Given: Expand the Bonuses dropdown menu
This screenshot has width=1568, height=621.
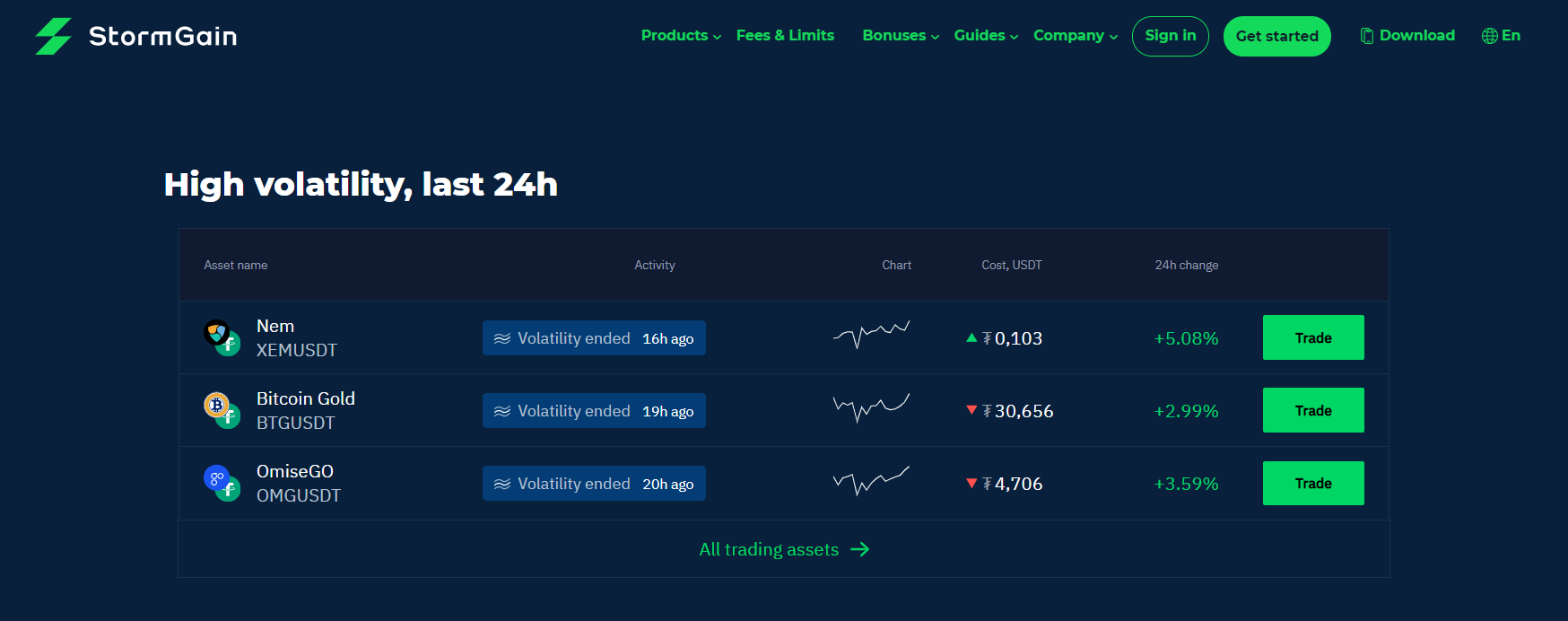Looking at the screenshot, I should coord(901,35).
